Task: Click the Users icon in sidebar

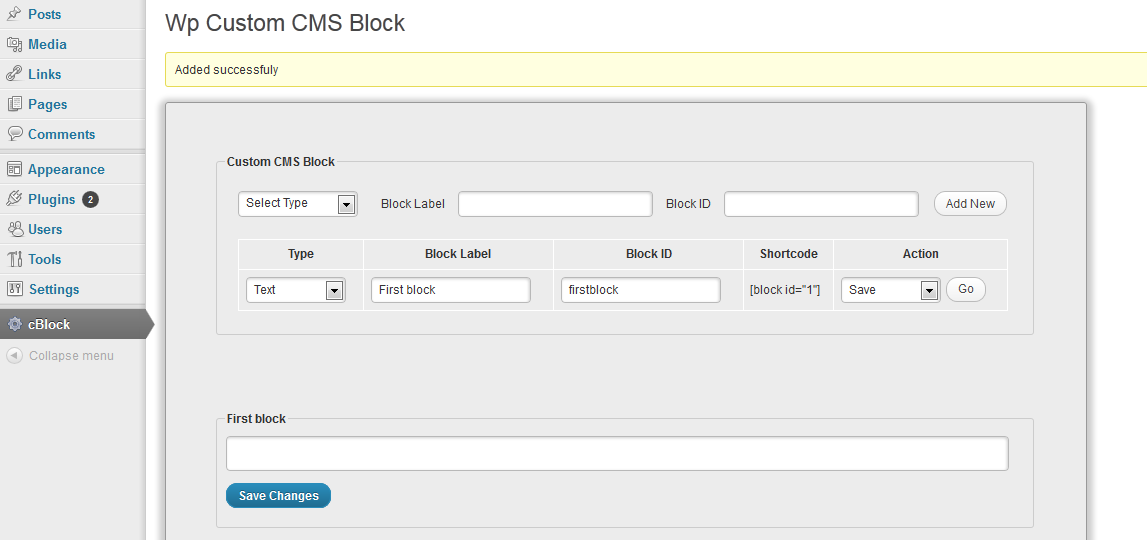Action: tap(14, 229)
